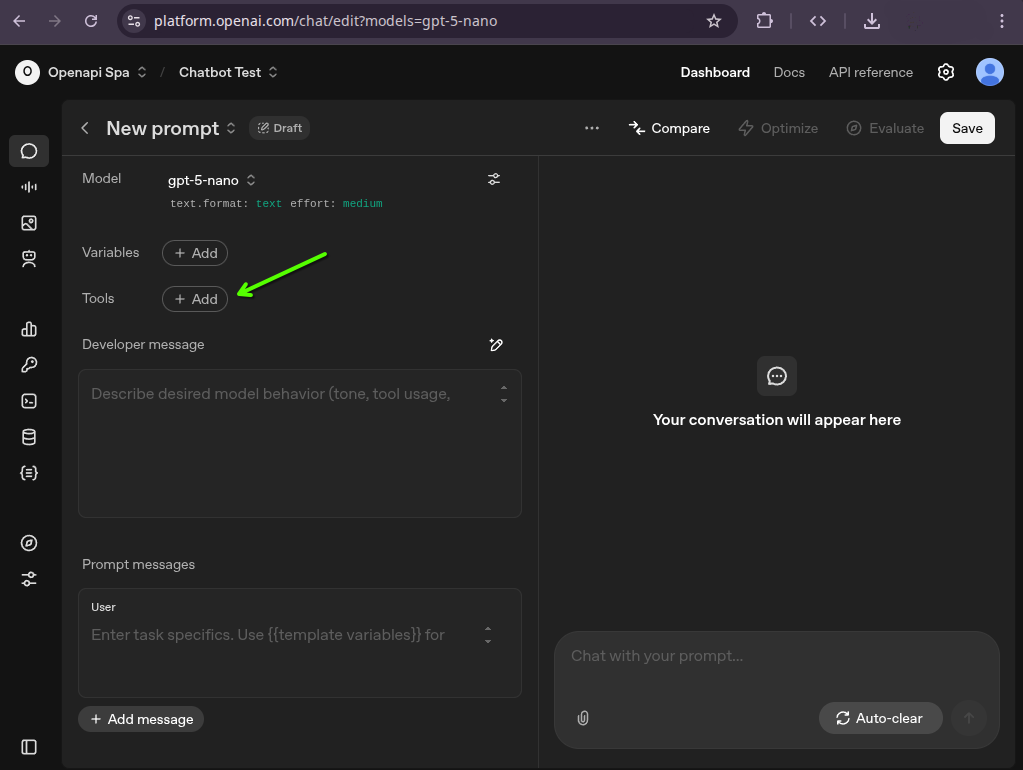Attach a file using the paperclip icon
This screenshot has height=770, width=1023.
pos(582,718)
